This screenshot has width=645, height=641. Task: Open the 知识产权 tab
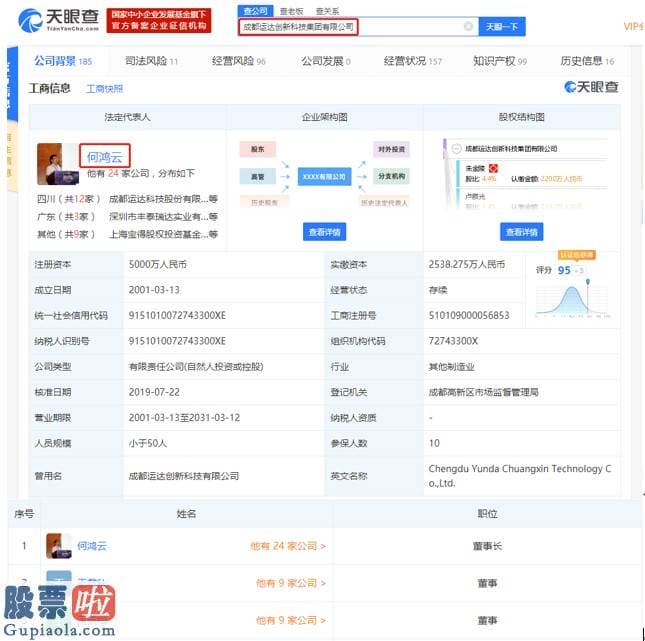pyautogui.click(x=500, y=61)
